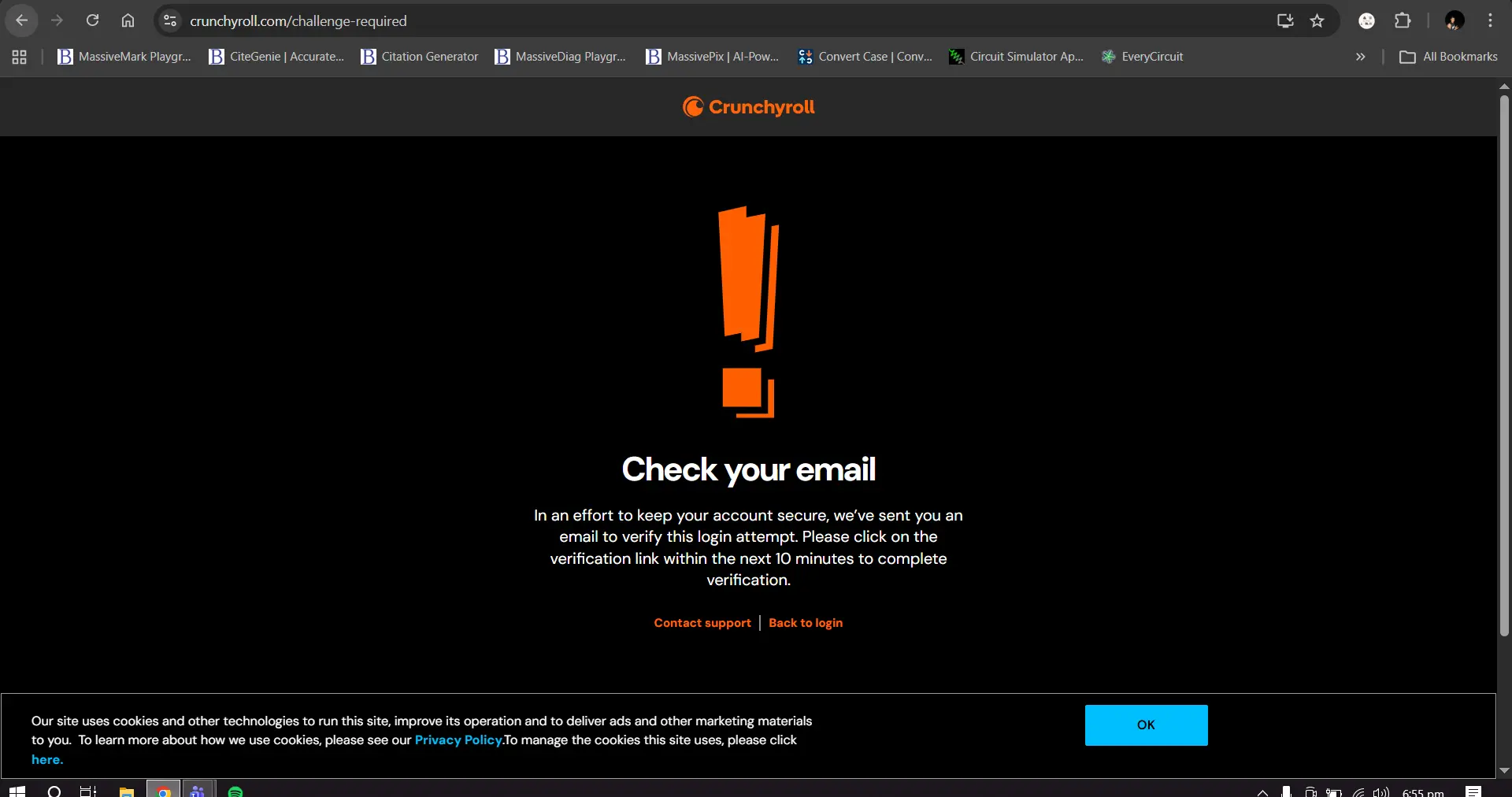Open Privacy Policy link in cookie banner
Viewport: 1512px width, 797px height.
458,740
